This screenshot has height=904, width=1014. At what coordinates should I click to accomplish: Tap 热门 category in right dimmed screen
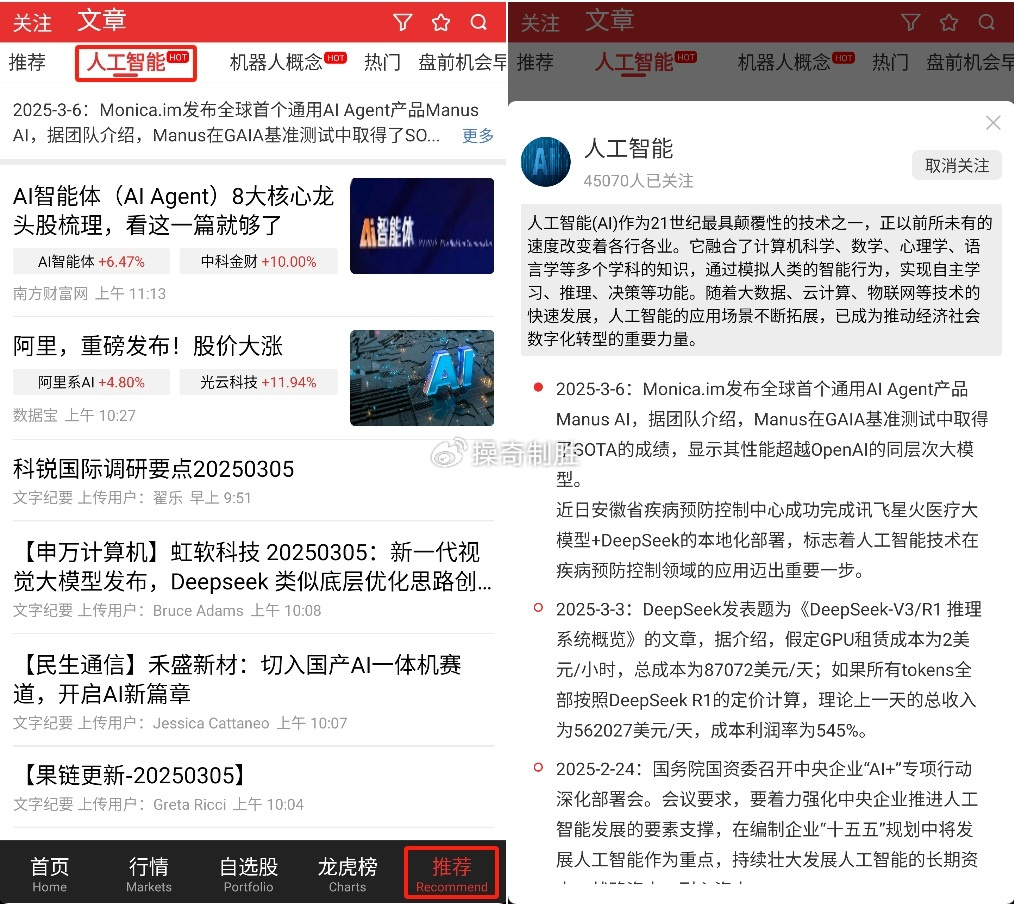coord(890,62)
